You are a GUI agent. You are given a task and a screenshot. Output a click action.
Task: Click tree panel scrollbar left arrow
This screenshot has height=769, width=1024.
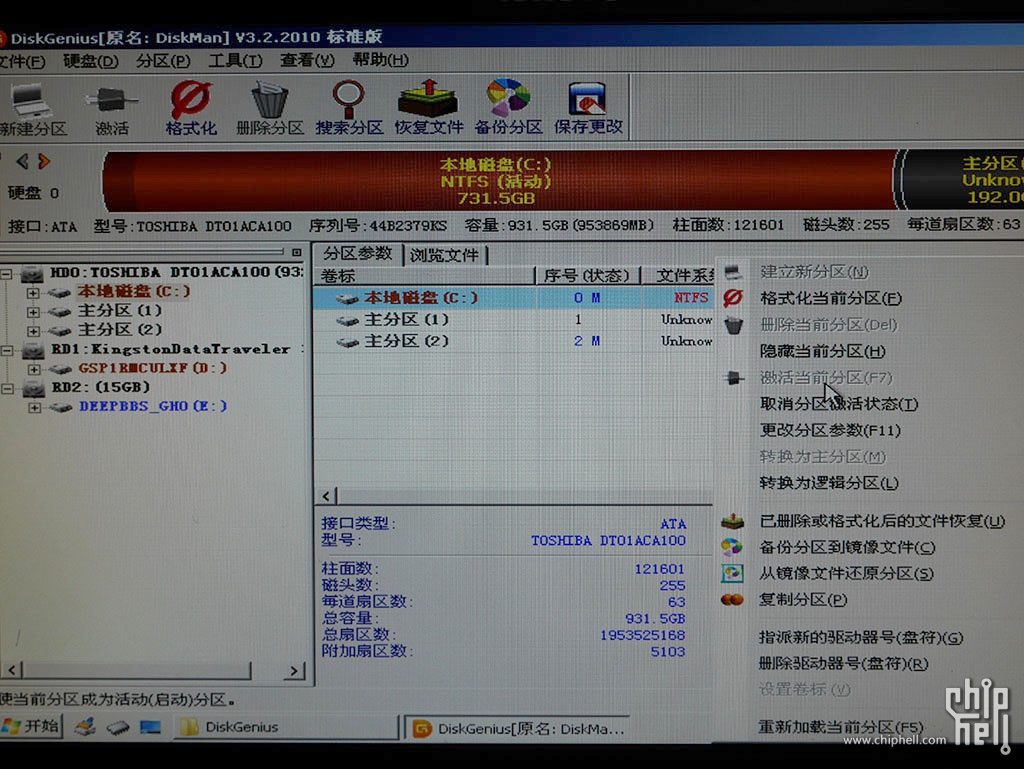(13, 670)
